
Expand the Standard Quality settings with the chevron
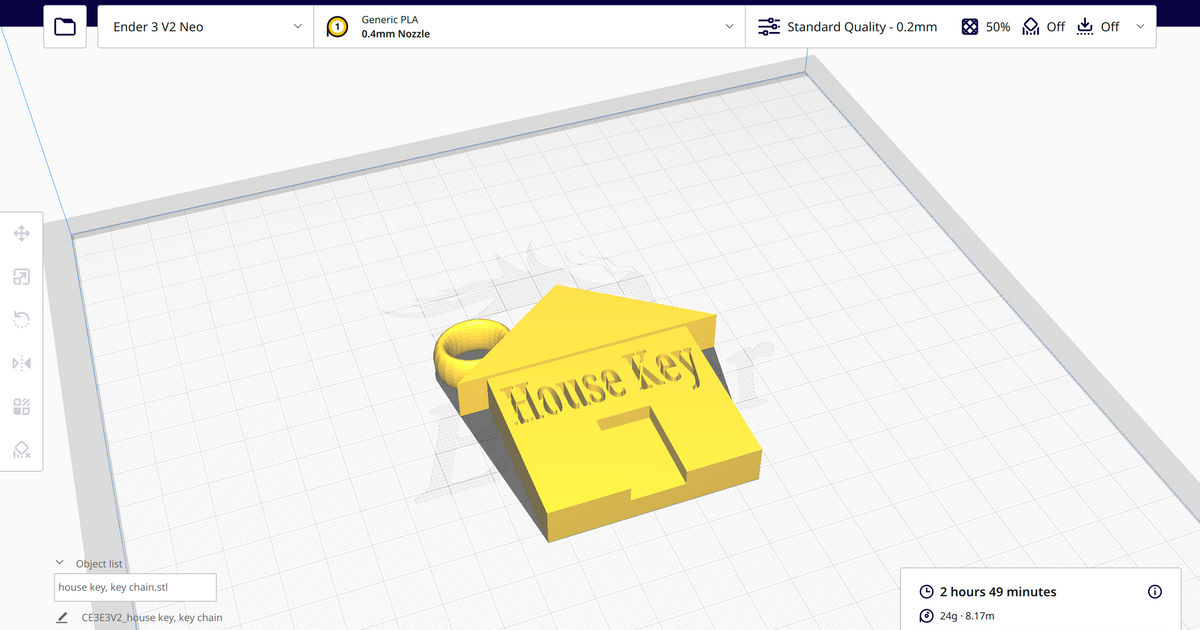(1140, 26)
